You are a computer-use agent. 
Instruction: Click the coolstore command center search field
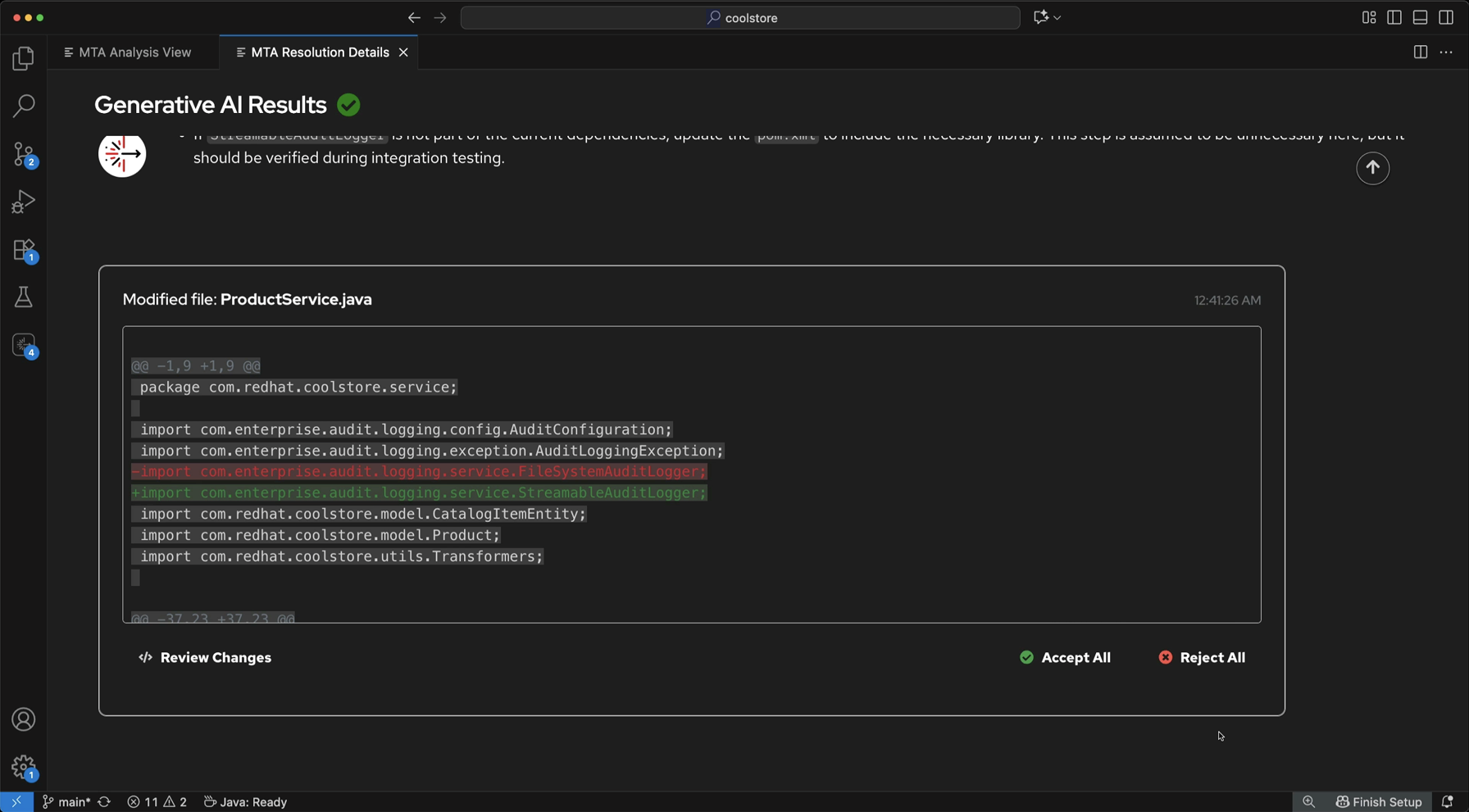(740, 17)
